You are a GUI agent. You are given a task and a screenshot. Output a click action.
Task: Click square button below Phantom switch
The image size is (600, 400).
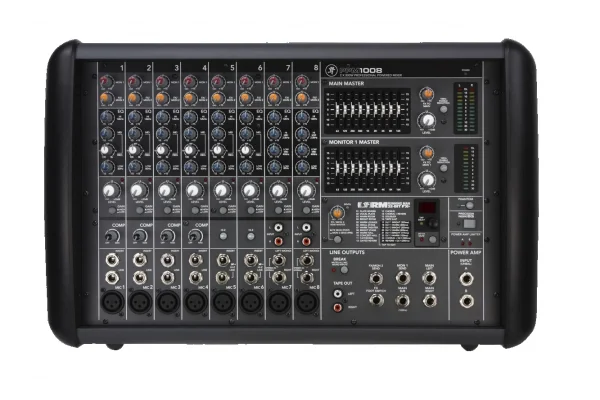(x=469, y=224)
